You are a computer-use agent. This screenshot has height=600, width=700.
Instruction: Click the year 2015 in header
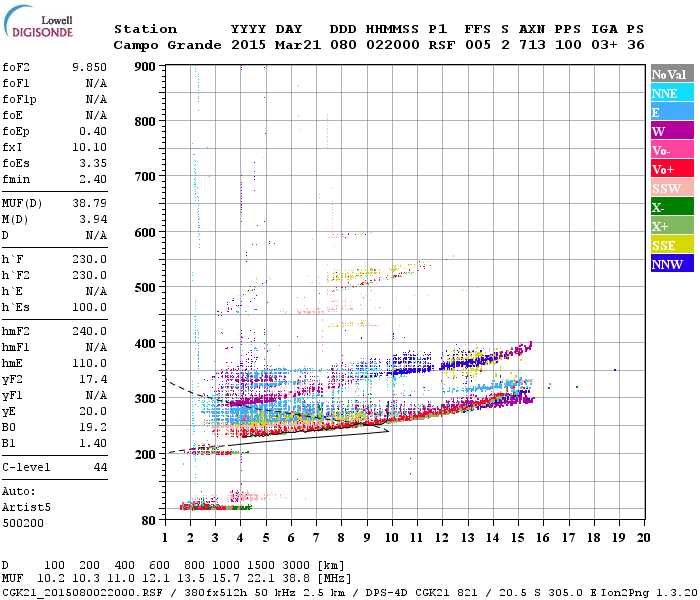(x=249, y=45)
